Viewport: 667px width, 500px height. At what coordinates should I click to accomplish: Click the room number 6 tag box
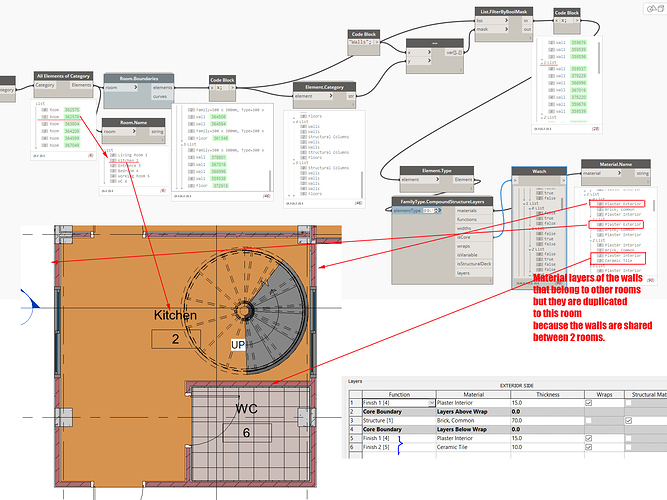tap(246, 433)
